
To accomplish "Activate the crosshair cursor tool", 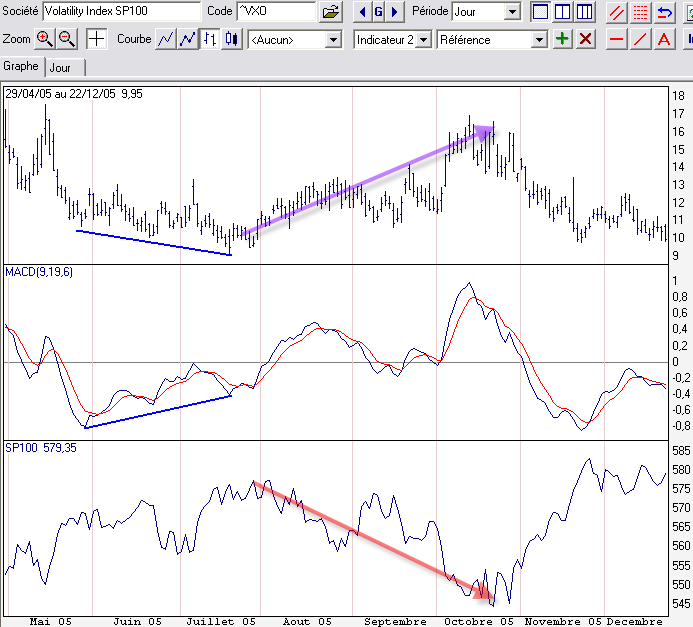I will point(96,39).
